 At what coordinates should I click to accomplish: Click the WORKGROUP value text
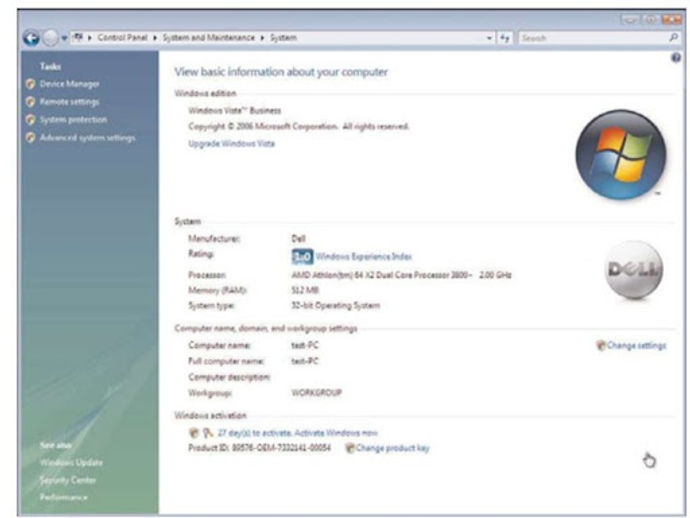tap(316, 393)
